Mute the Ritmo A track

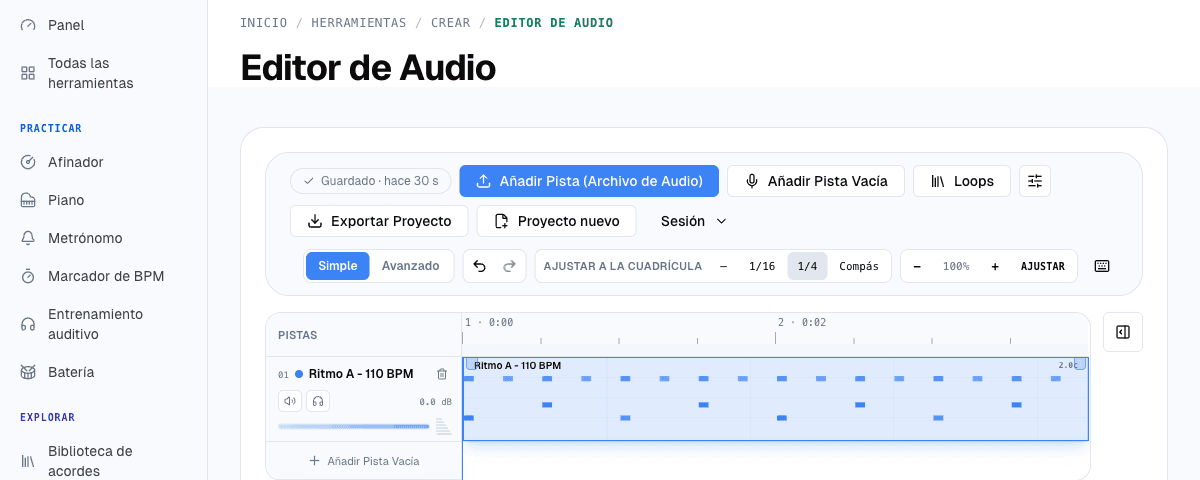[x=290, y=401]
